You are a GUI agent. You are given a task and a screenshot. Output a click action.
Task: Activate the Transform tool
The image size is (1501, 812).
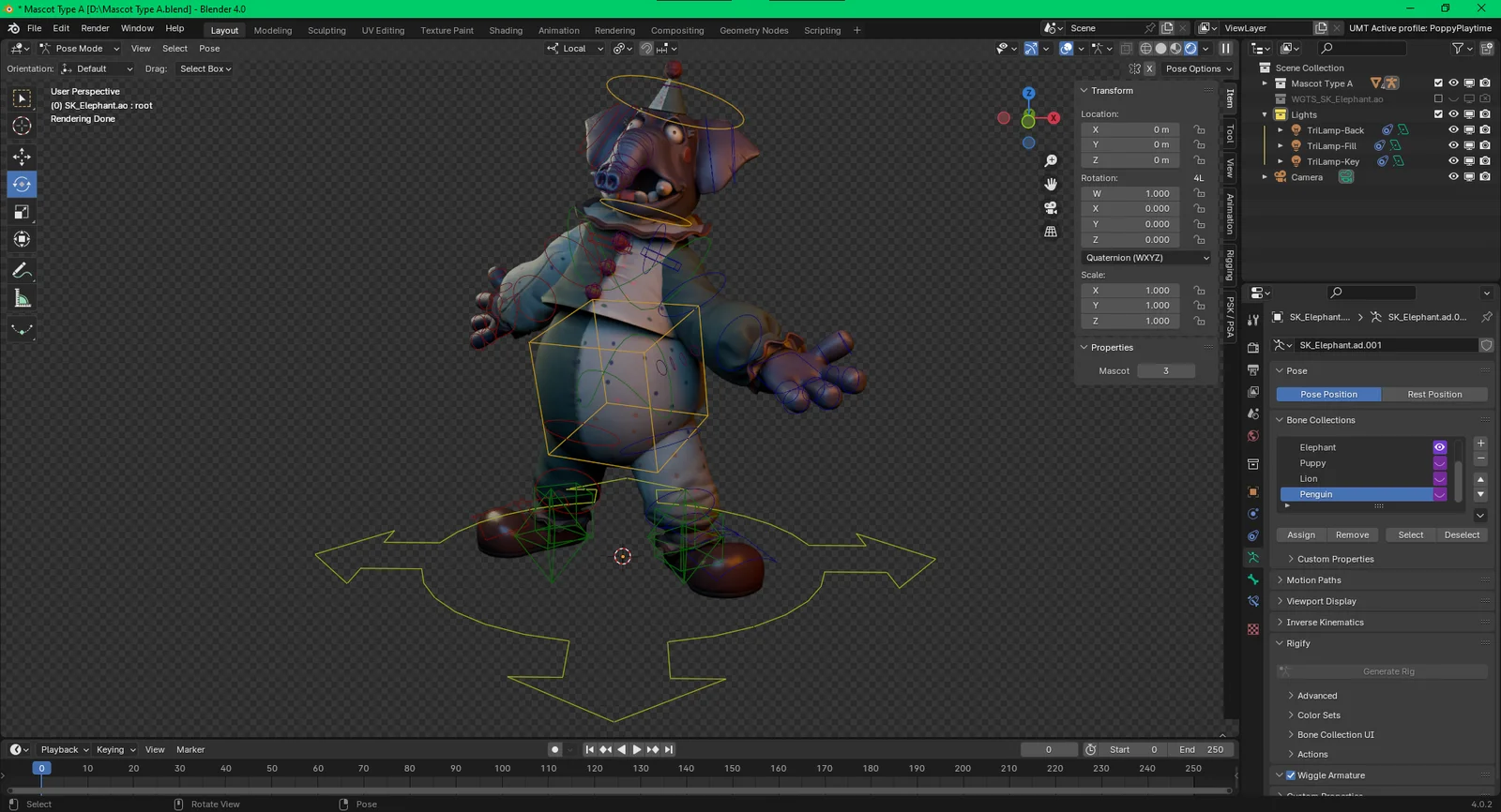click(x=22, y=239)
